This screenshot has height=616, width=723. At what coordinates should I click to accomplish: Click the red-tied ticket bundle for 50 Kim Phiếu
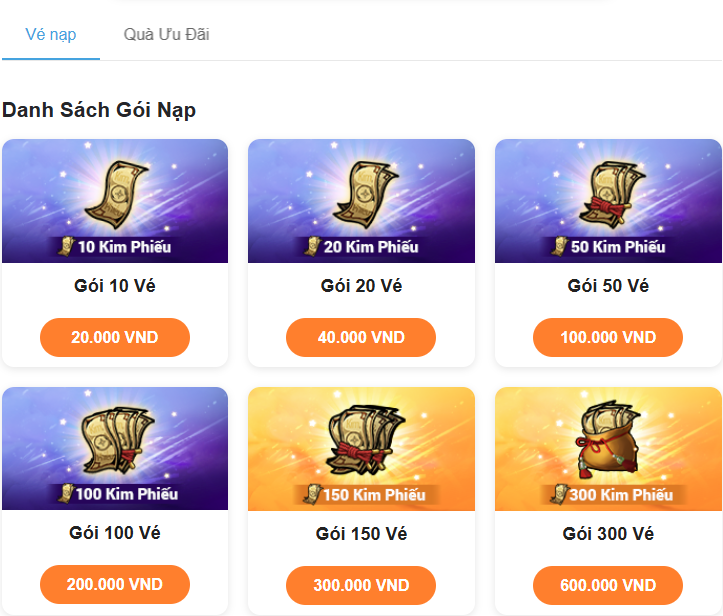coord(612,194)
